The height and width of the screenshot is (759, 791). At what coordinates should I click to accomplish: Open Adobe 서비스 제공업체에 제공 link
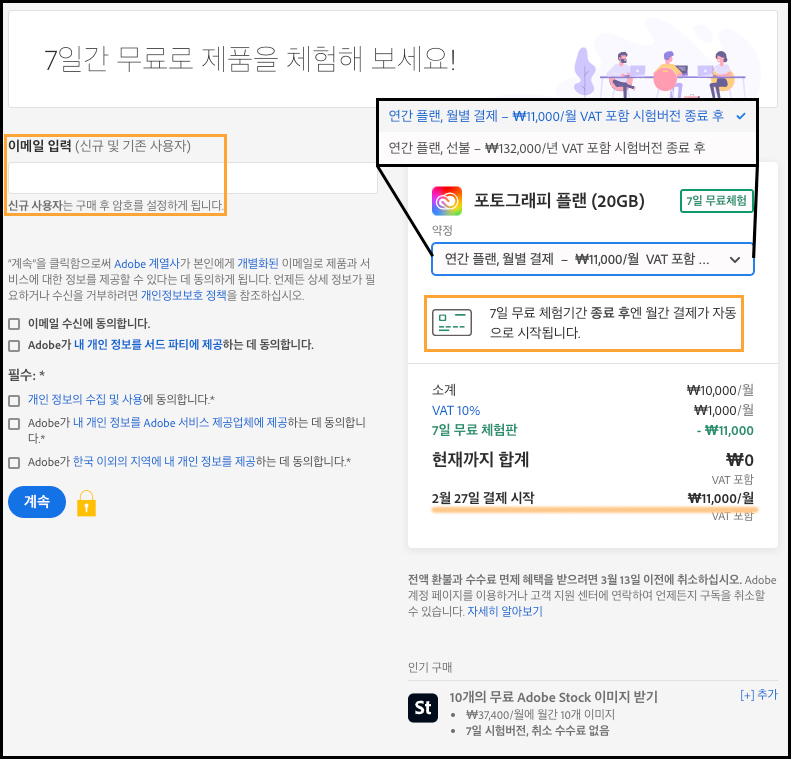(180, 423)
